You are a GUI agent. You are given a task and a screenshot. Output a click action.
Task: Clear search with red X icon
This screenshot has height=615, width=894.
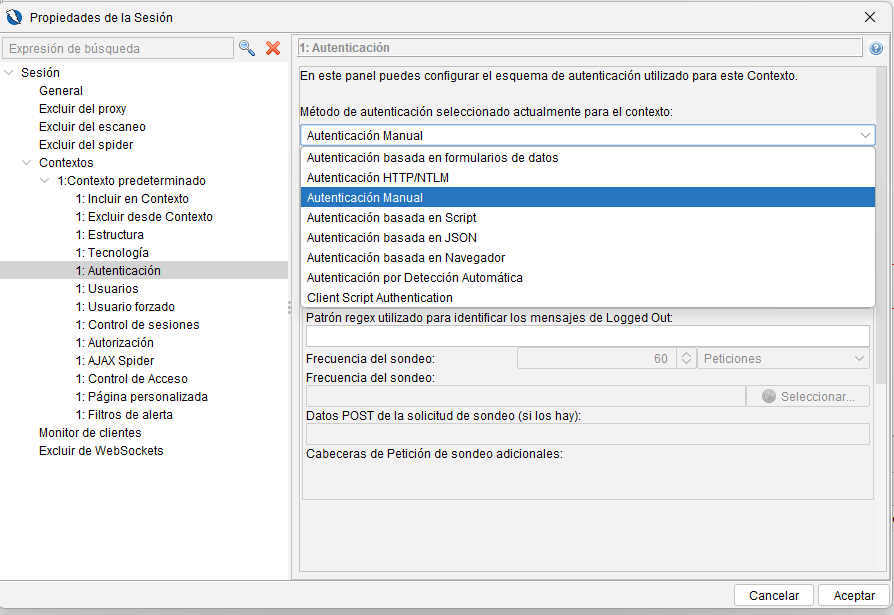click(273, 48)
